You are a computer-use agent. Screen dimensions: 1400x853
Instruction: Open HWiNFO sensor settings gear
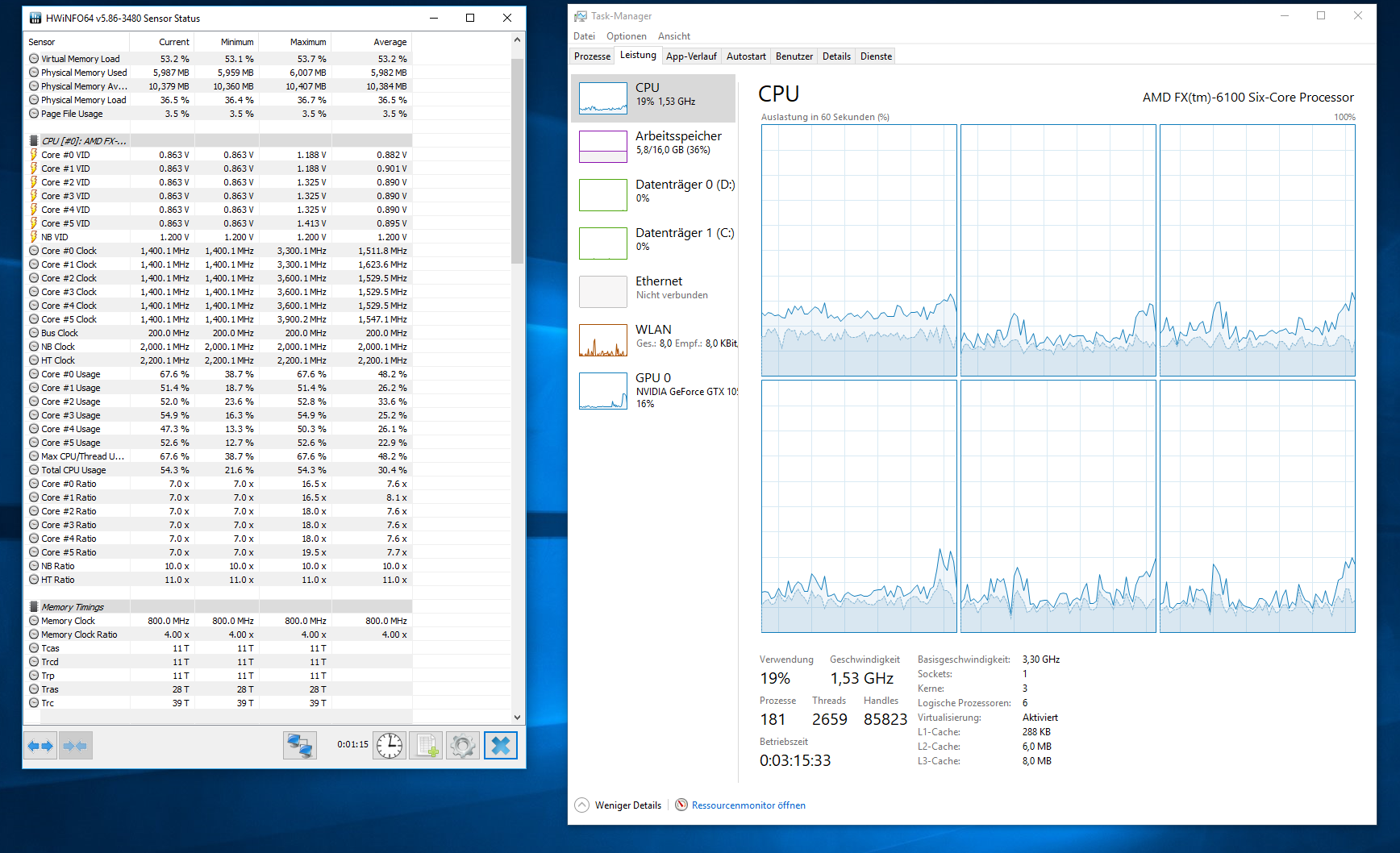click(x=463, y=746)
